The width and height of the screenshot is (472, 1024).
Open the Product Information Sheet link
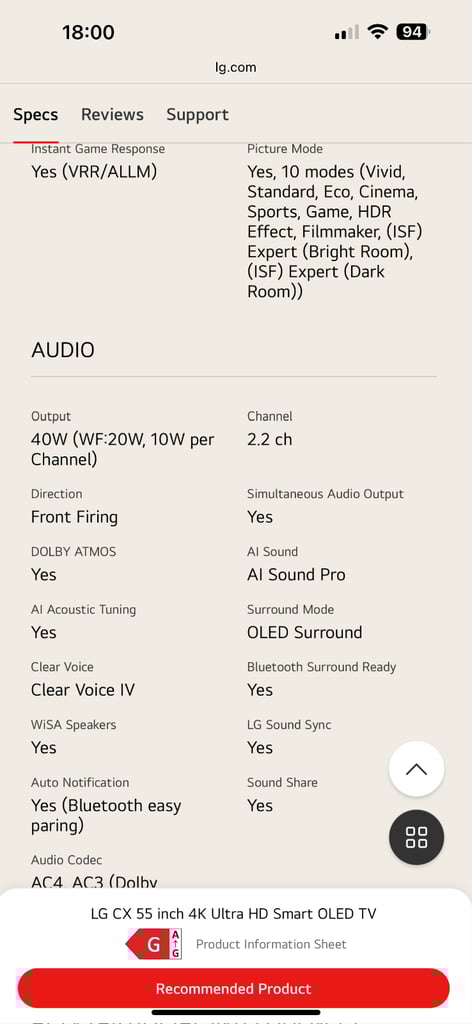point(271,944)
